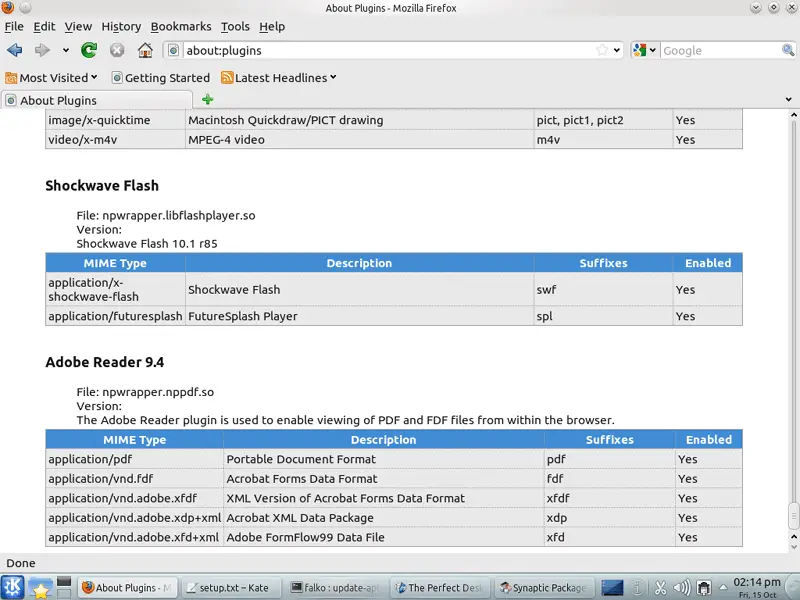Click the About Plugins taskbar button
This screenshot has height=600, width=800.
[x=127, y=588]
